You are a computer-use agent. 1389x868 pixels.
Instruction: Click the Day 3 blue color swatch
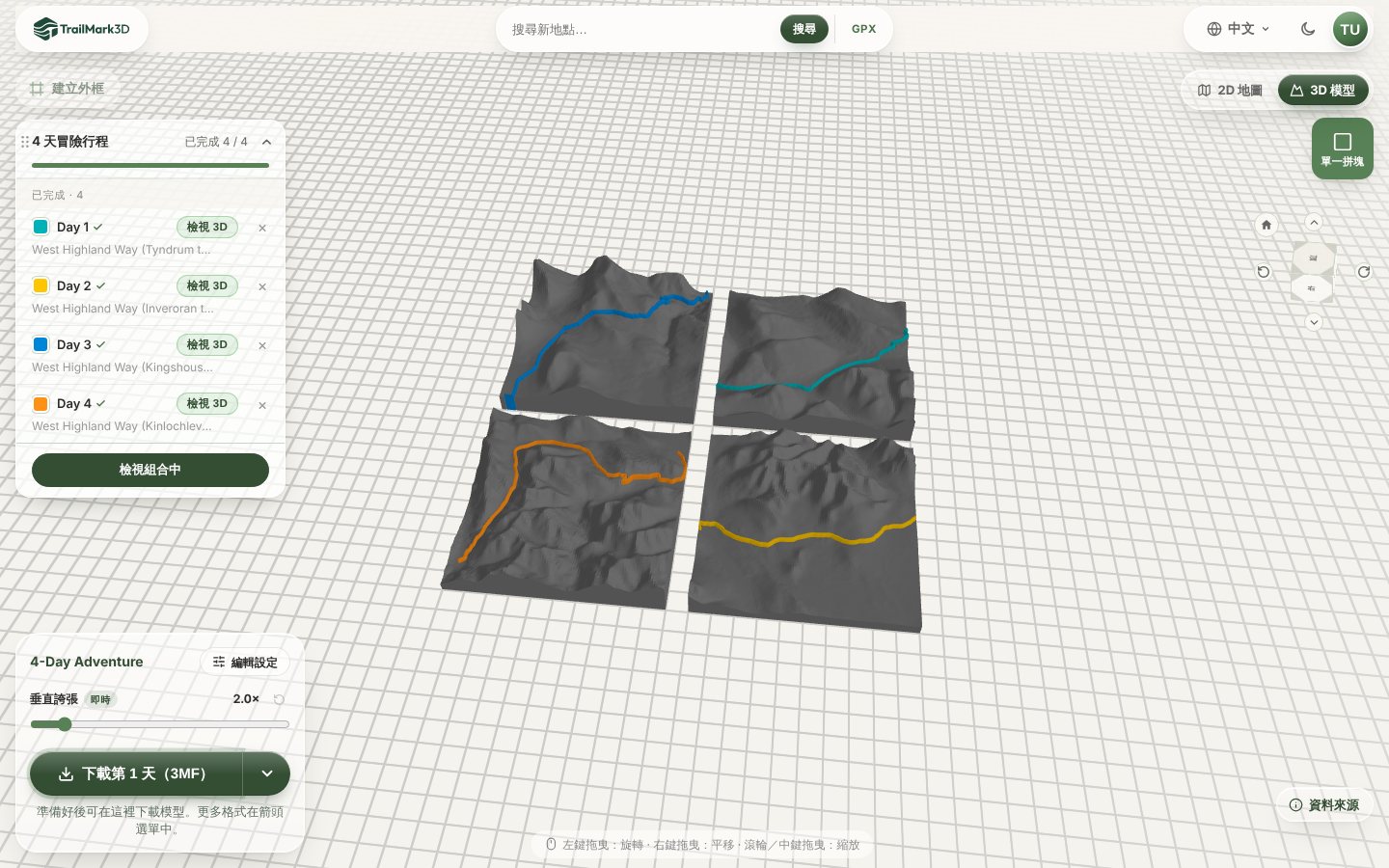41,344
